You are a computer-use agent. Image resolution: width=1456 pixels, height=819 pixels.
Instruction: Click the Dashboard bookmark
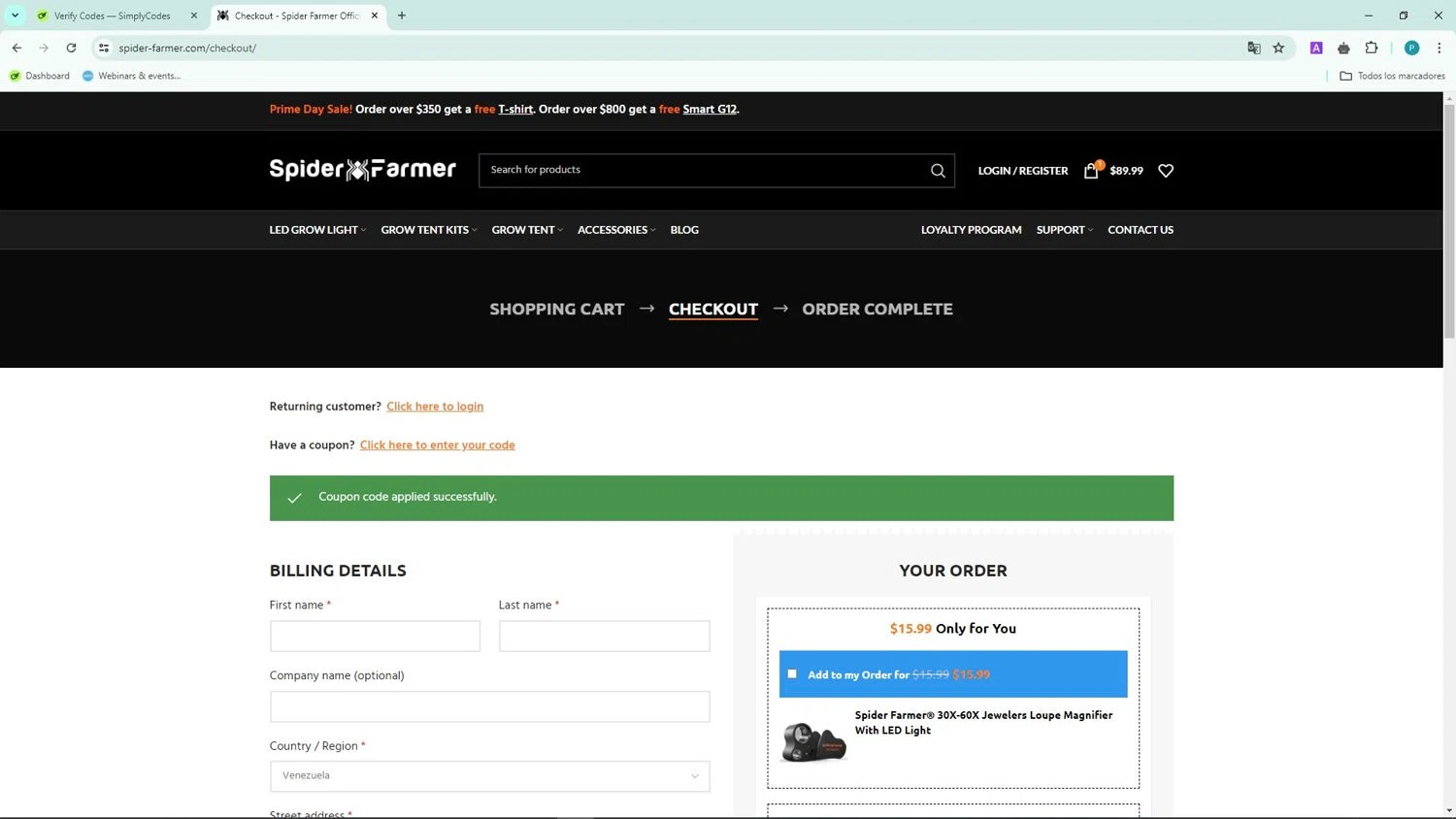tap(40, 76)
